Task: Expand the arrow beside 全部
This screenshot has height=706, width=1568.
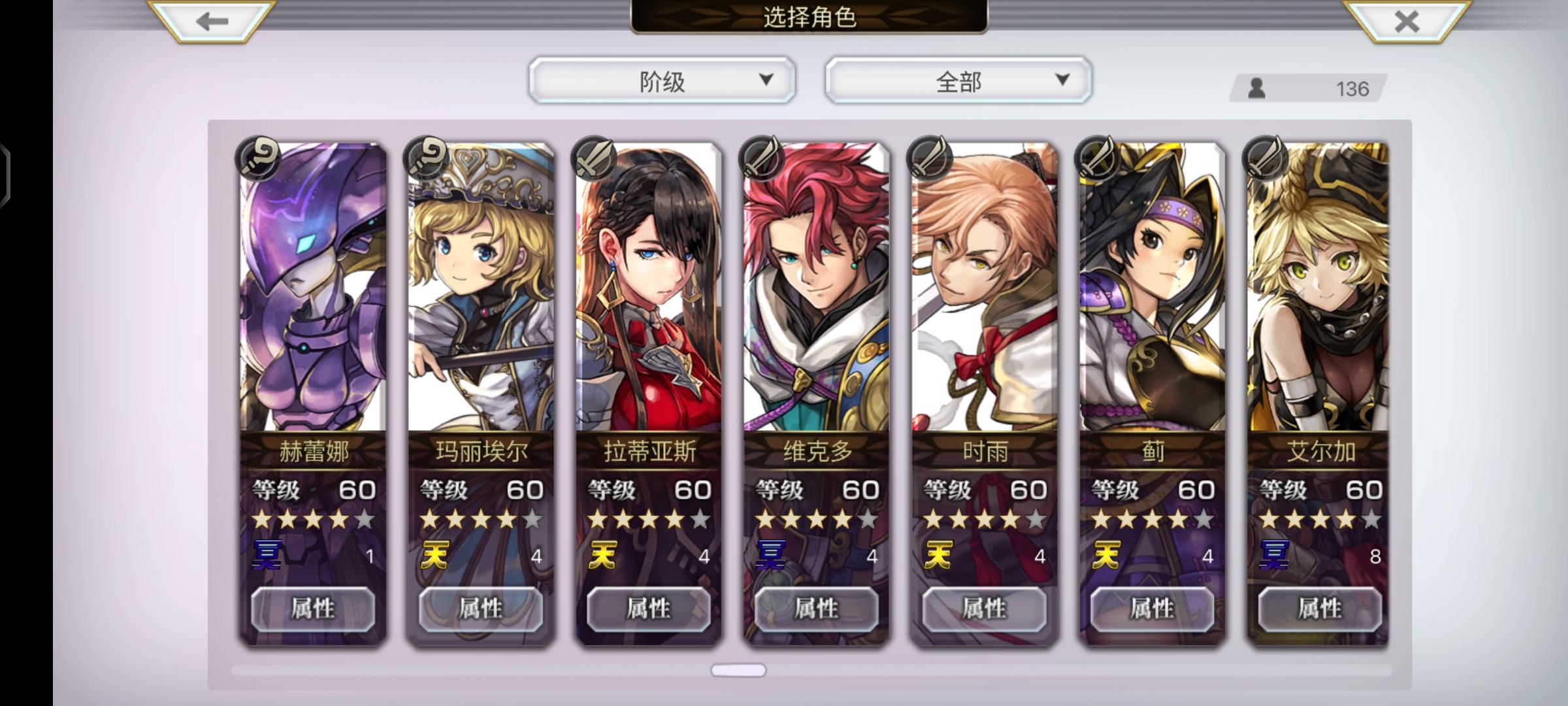Action: pos(1062,80)
